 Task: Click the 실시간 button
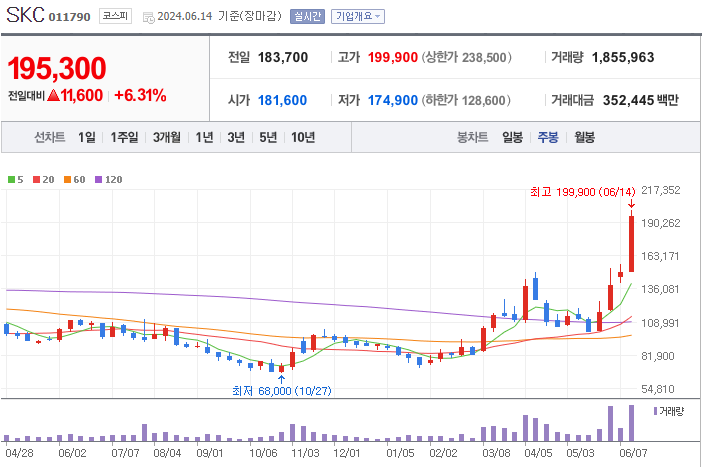click(307, 17)
